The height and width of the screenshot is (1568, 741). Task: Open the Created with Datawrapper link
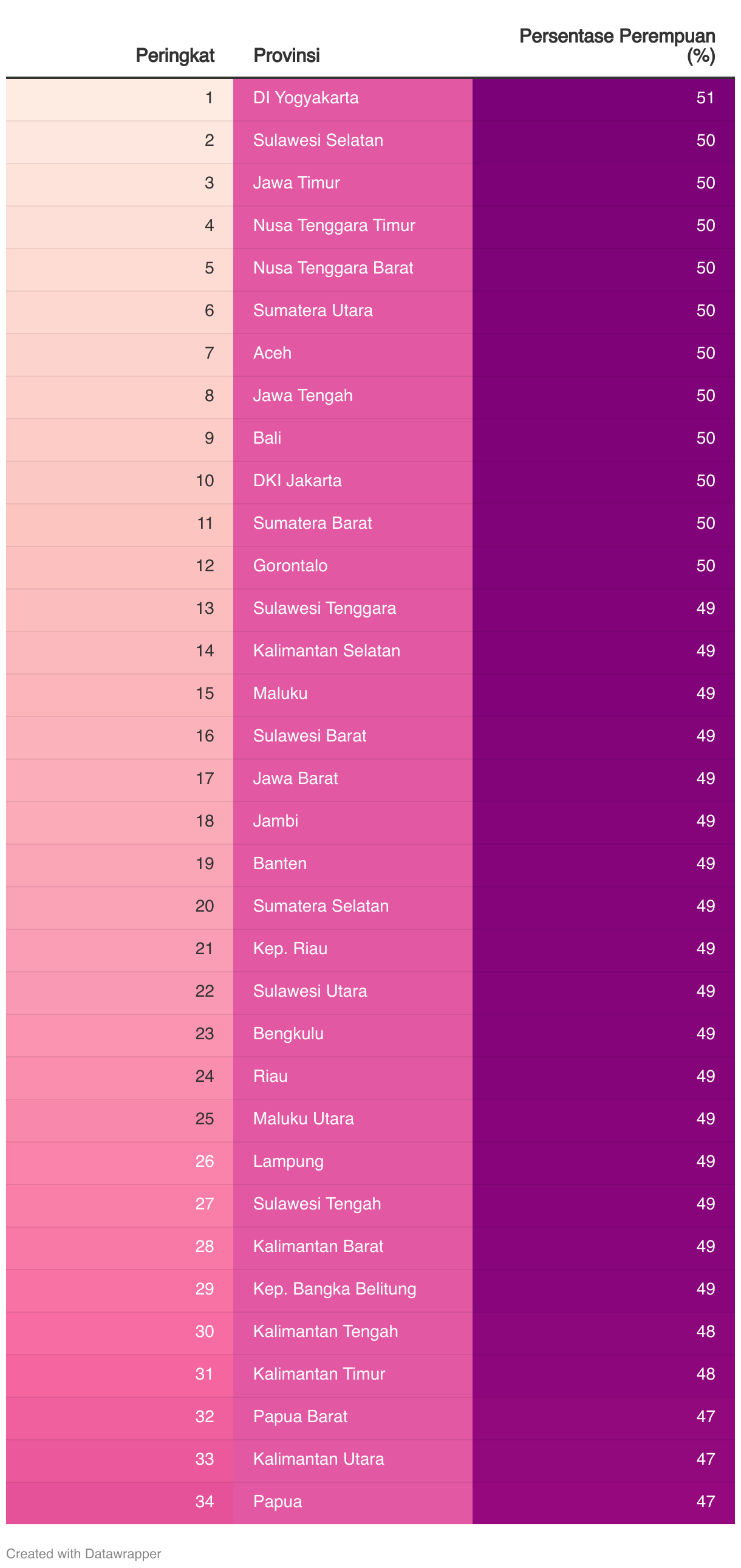[83, 1553]
